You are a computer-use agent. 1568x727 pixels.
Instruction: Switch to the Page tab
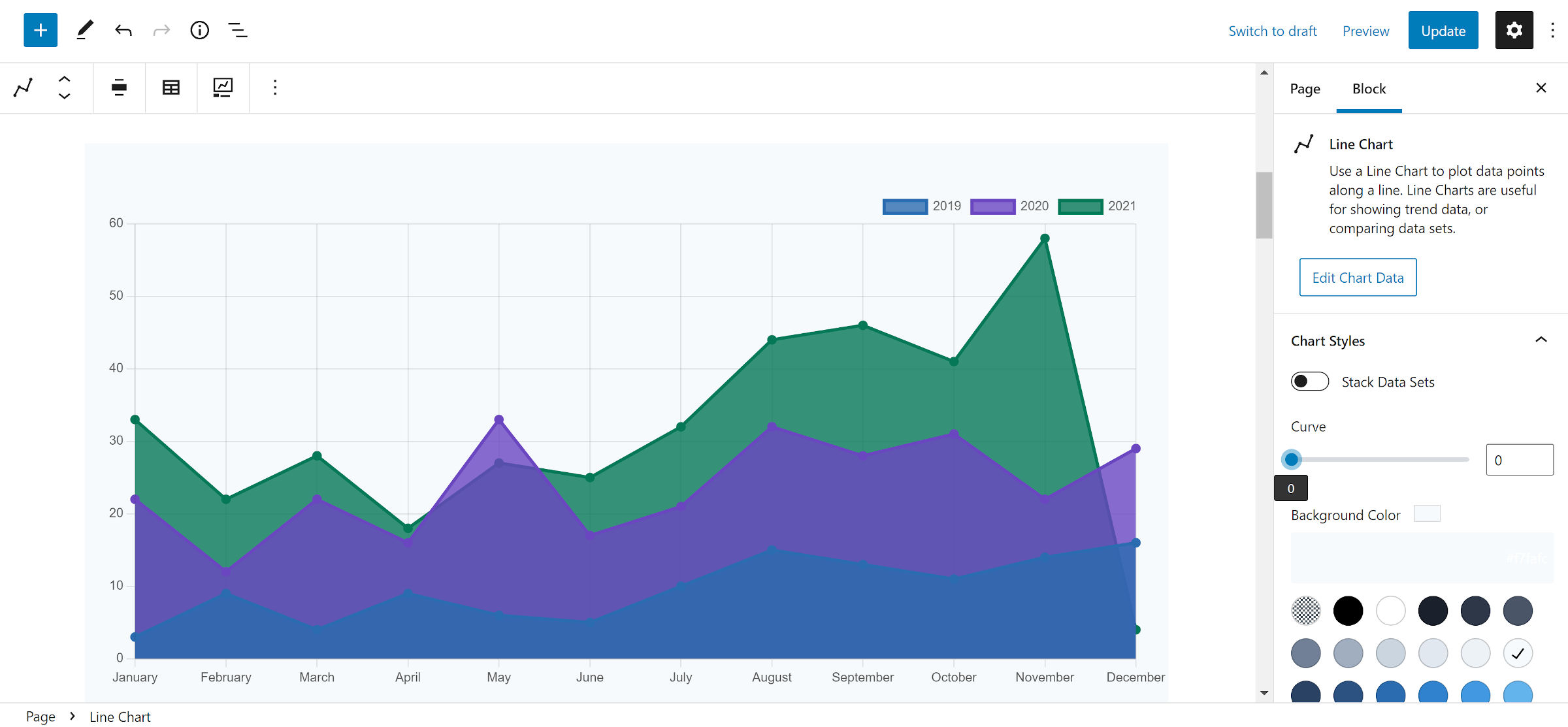pos(1305,89)
